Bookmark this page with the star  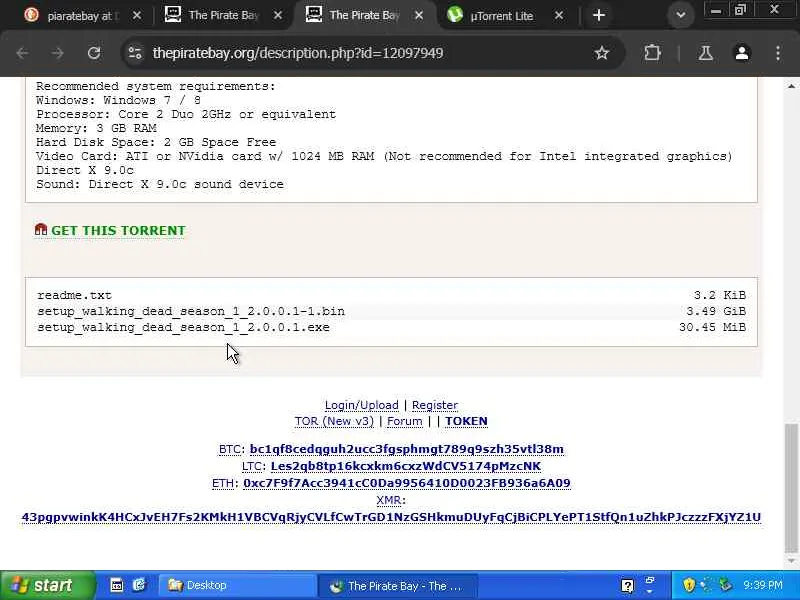point(602,53)
